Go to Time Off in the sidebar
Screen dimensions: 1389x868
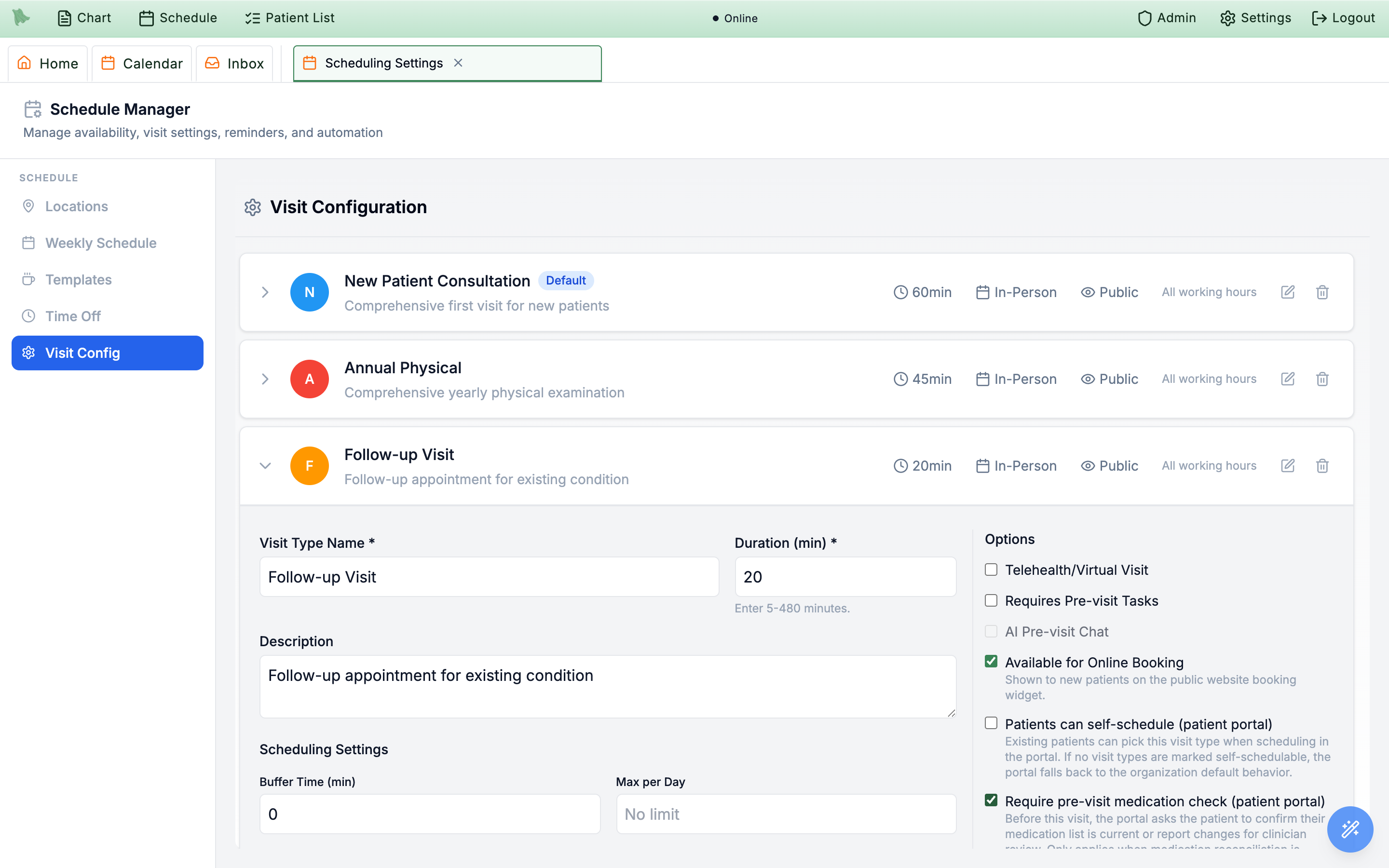[x=108, y=316]
